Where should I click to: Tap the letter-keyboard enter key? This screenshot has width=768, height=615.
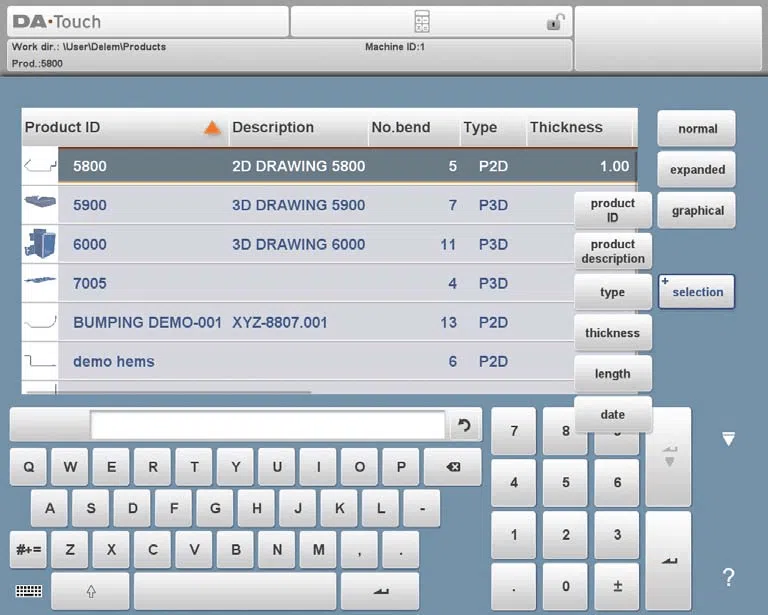[x=380, y=591]
